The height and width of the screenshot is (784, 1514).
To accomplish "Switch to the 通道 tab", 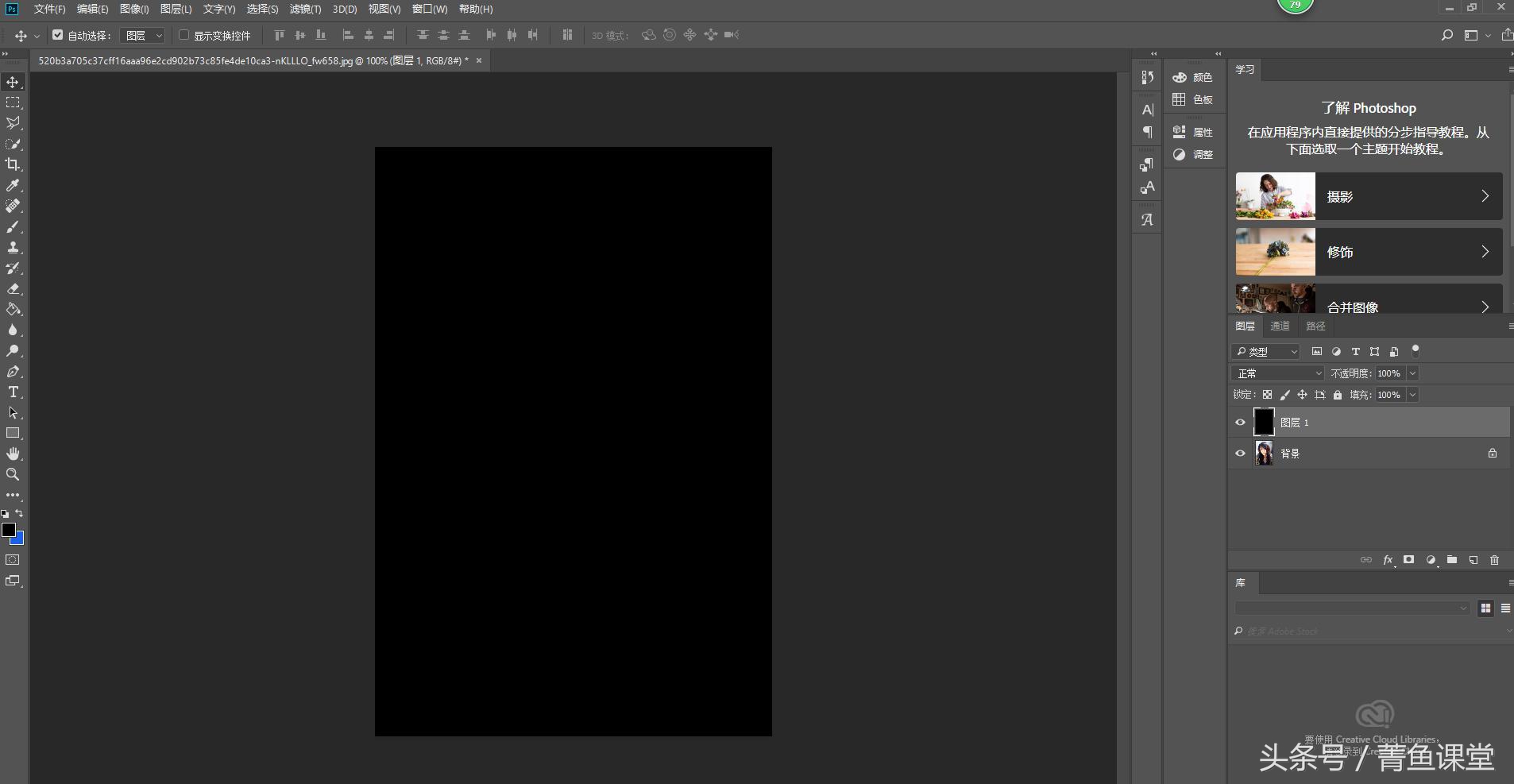I will [1280, 326].
